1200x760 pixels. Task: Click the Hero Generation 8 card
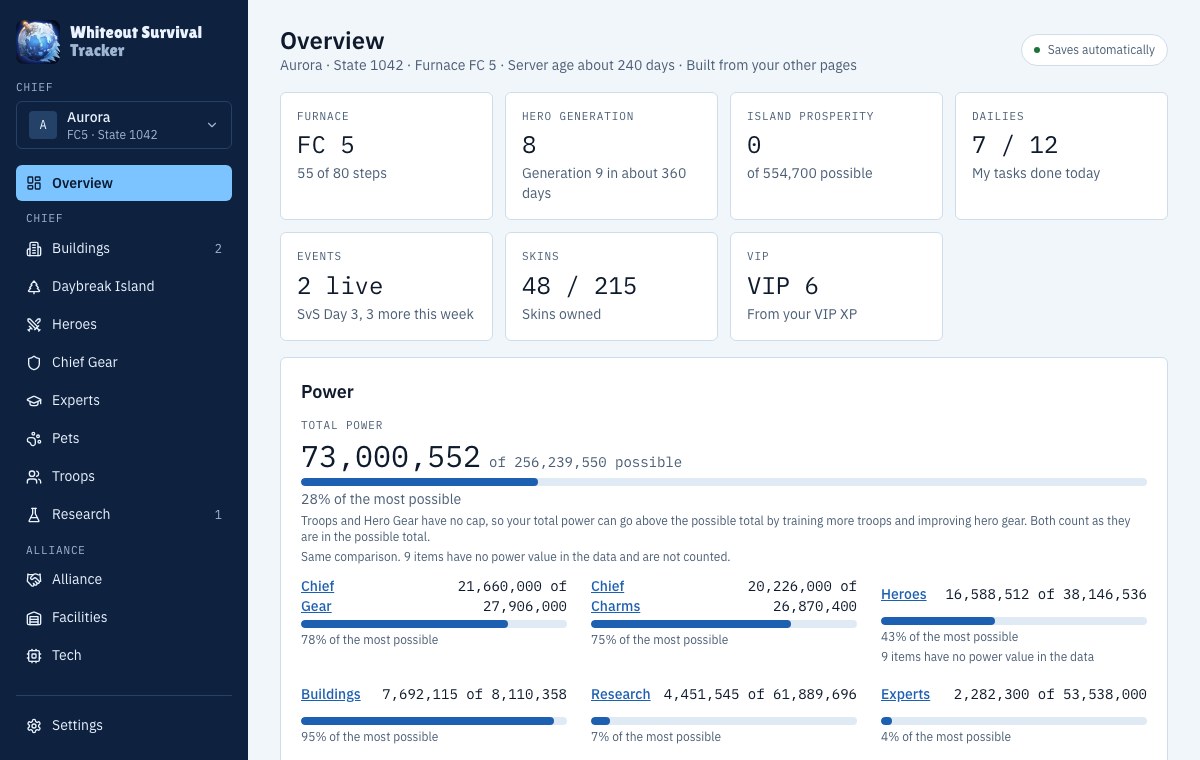click(x=611, y=156)
